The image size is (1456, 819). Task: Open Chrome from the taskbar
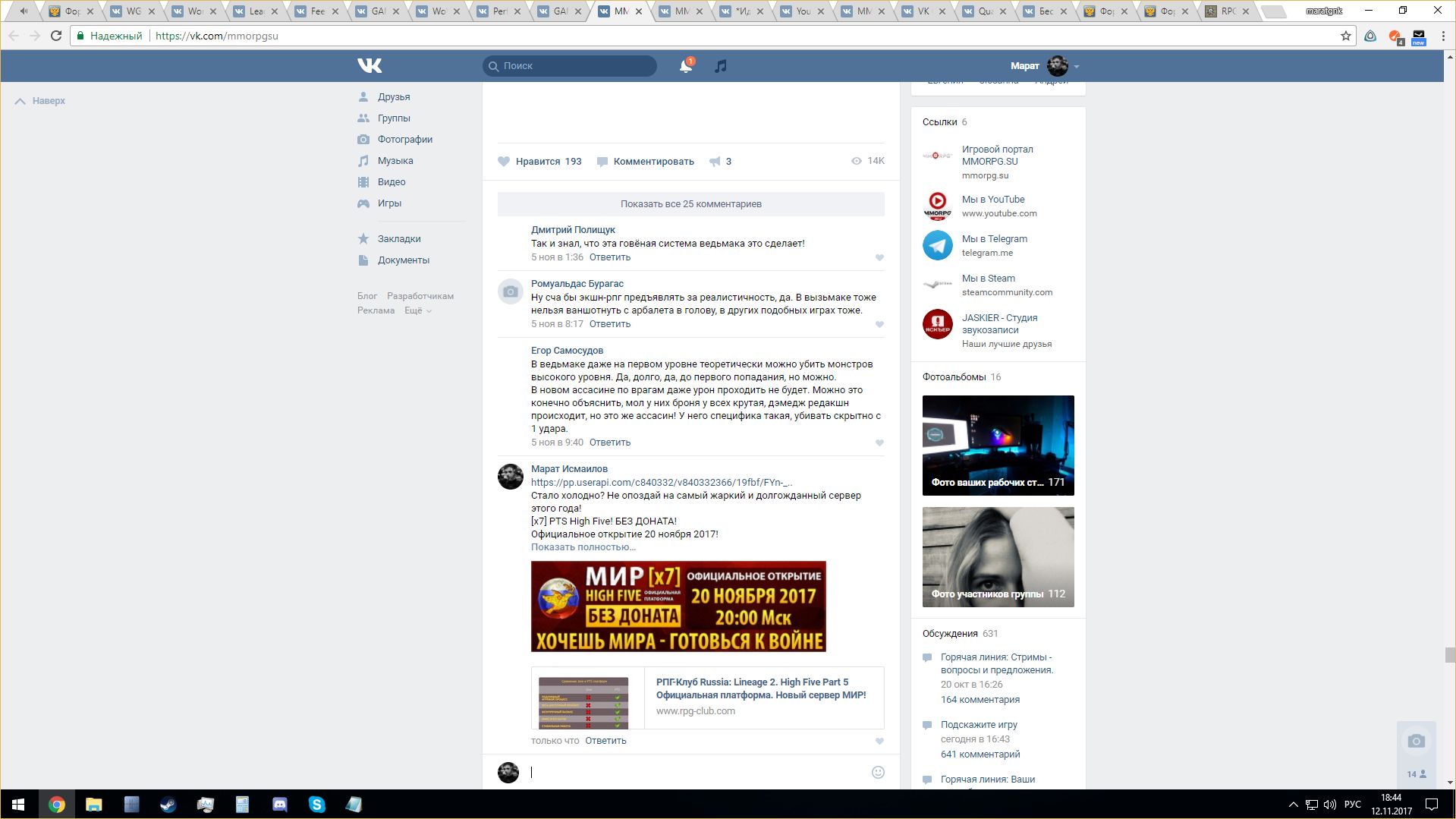click(x=57, y=805)
